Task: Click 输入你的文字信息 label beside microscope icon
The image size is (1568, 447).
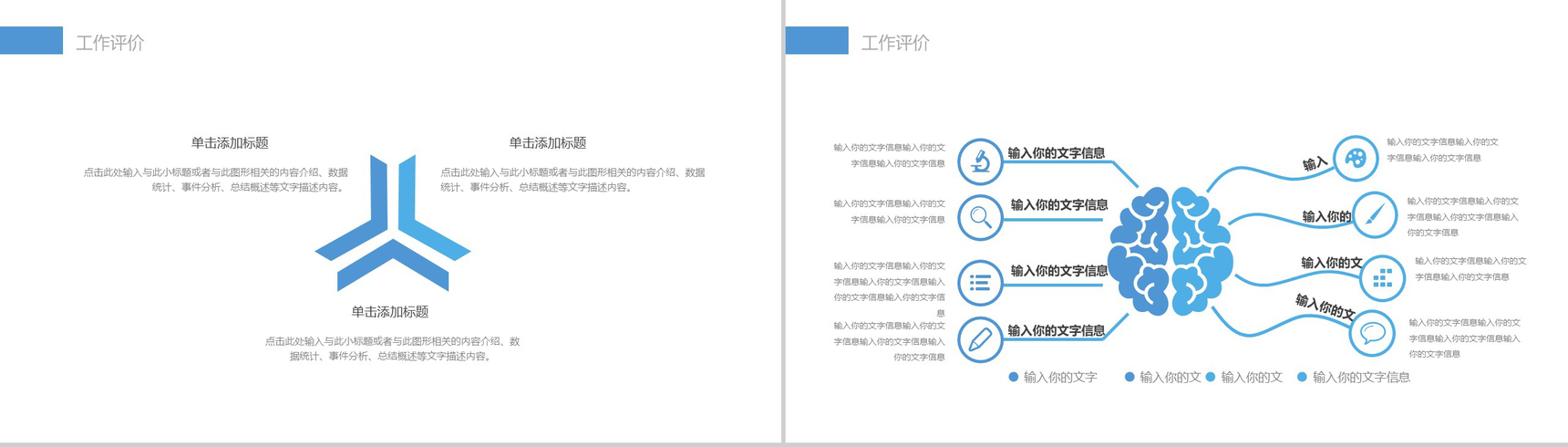Action: (1056, 153)
